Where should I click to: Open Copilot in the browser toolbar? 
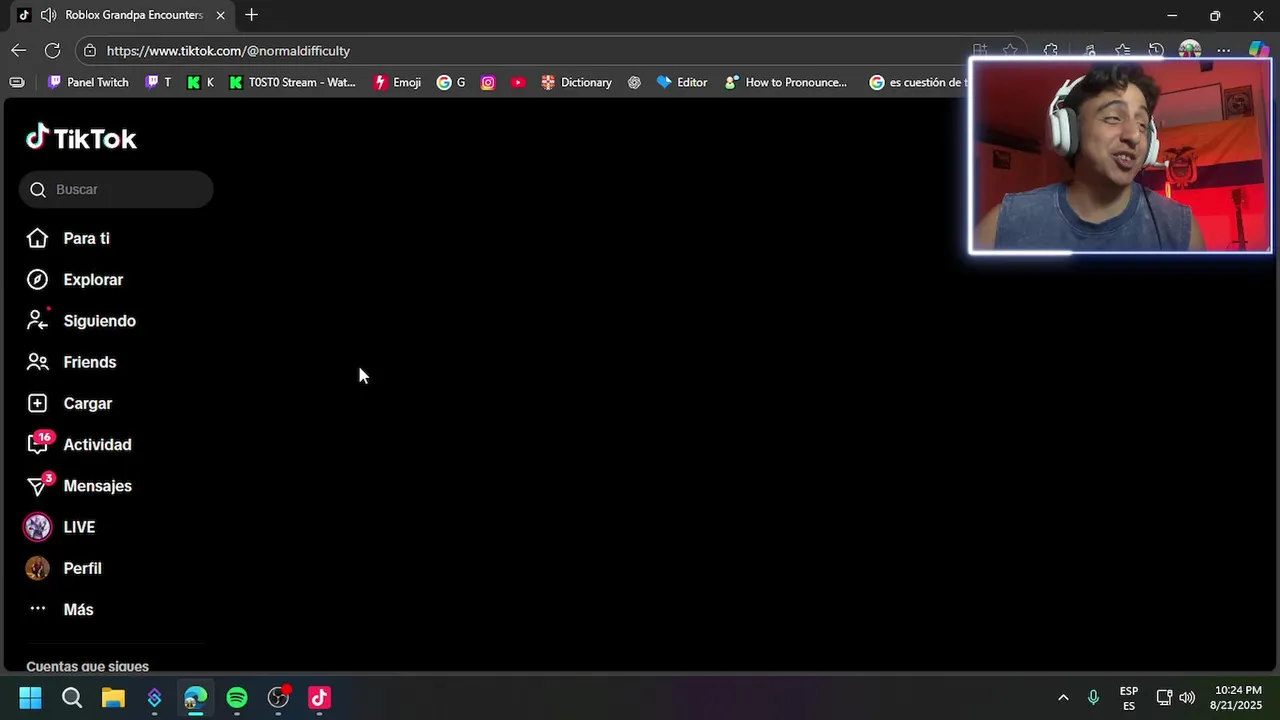click(x=1259, y=50)
